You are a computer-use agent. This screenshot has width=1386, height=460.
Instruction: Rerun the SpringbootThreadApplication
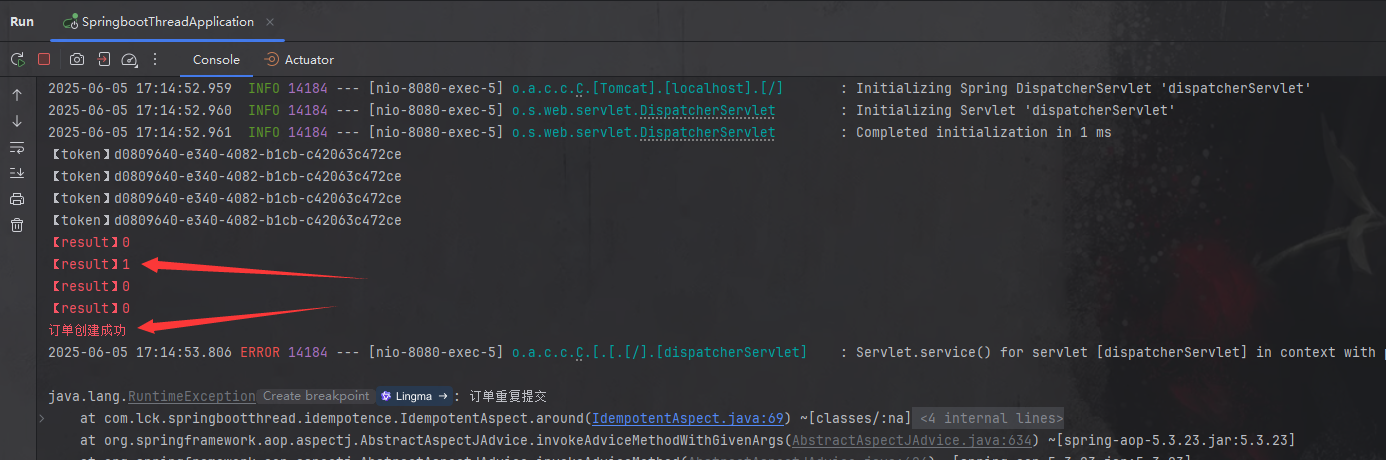tap(17, 60)
